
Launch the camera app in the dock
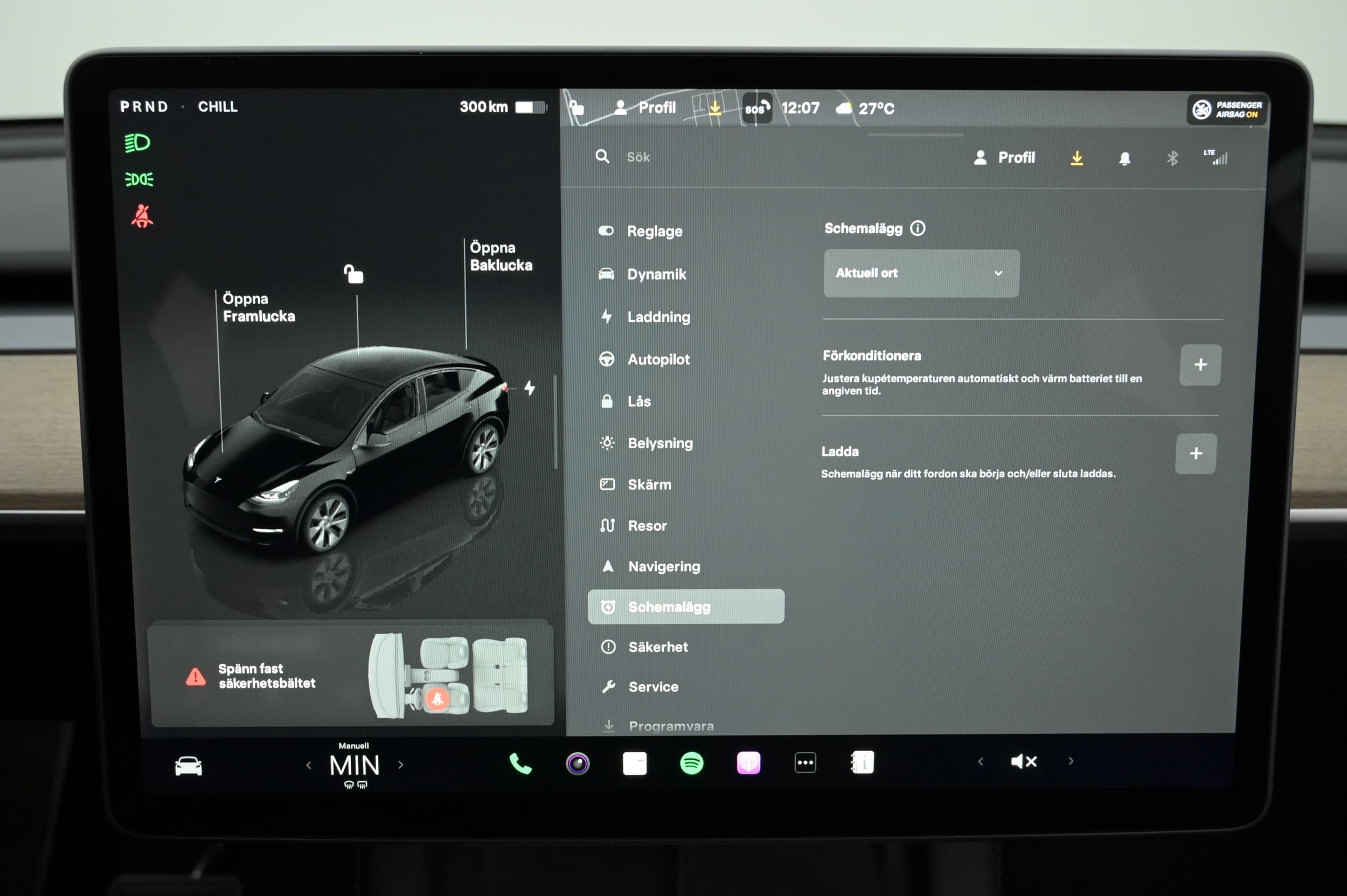pyautogui.click(x=577, y=763)
